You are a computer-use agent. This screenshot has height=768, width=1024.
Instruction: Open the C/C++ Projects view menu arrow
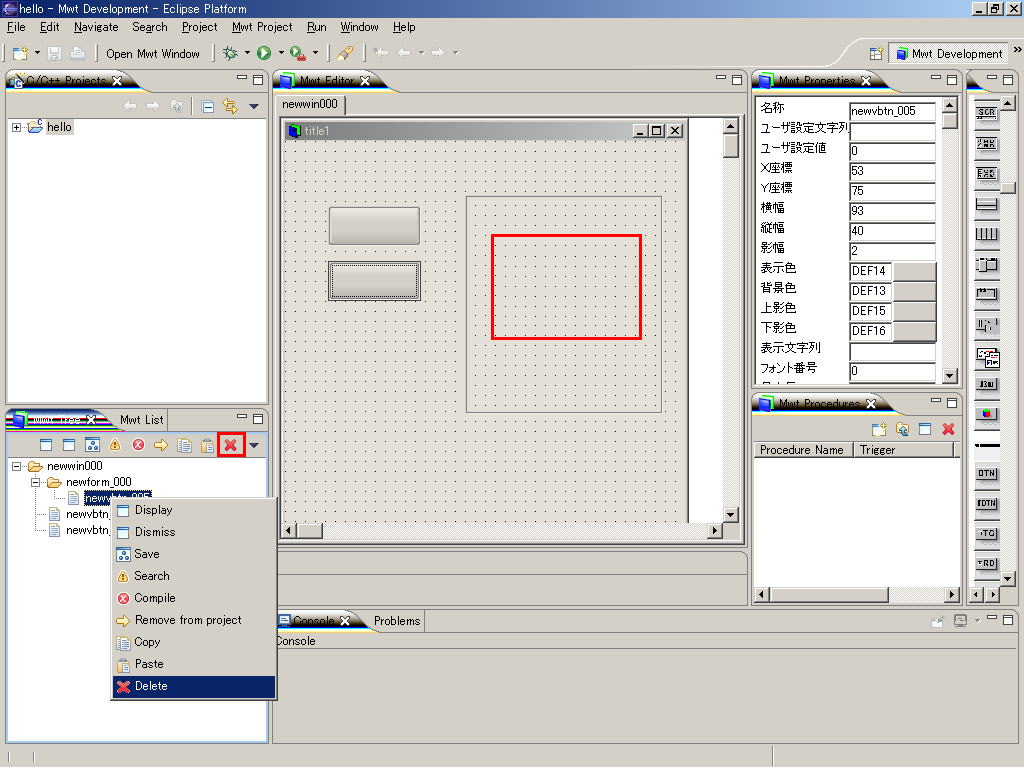(x=253, y=106)
